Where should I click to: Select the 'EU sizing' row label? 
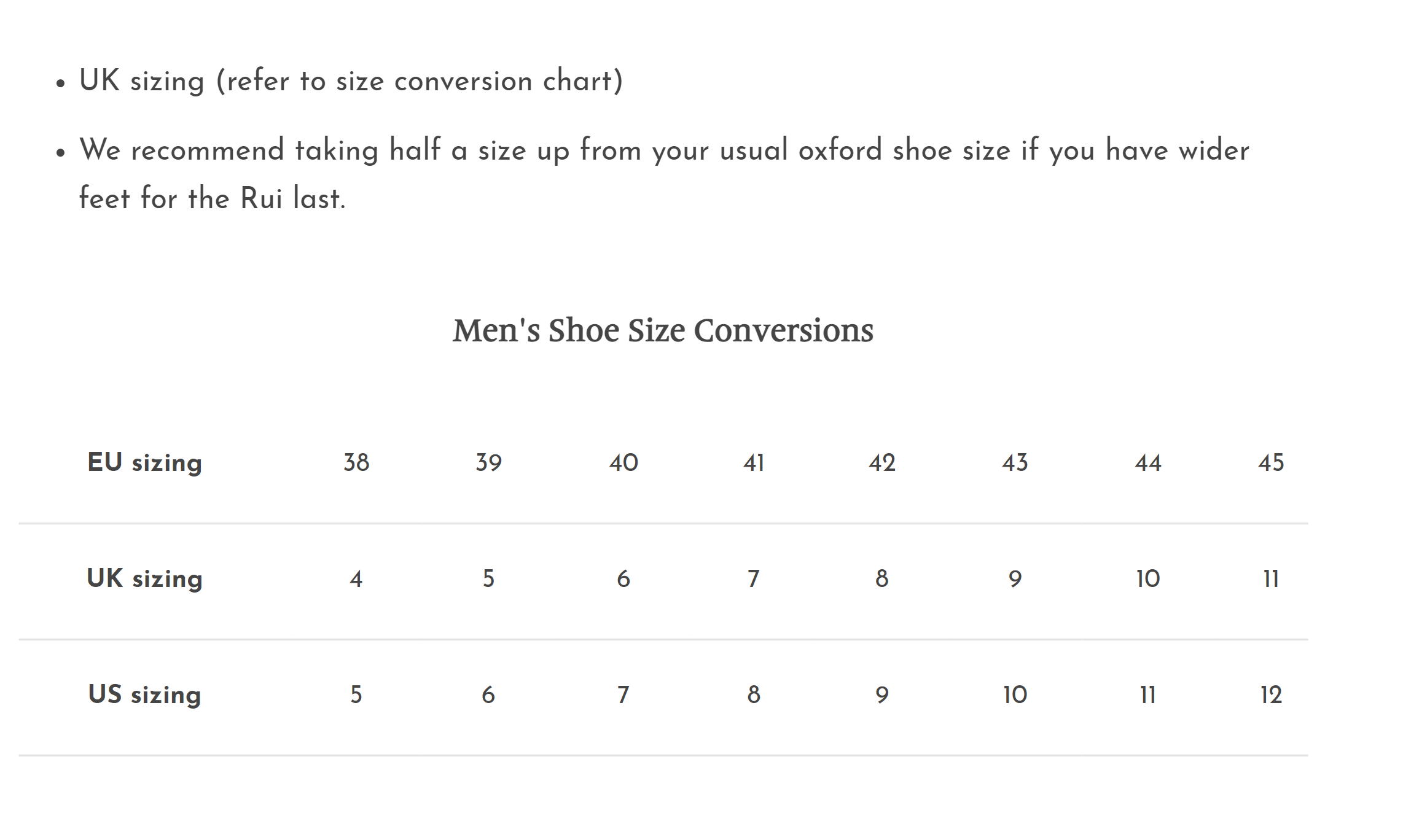145,462
